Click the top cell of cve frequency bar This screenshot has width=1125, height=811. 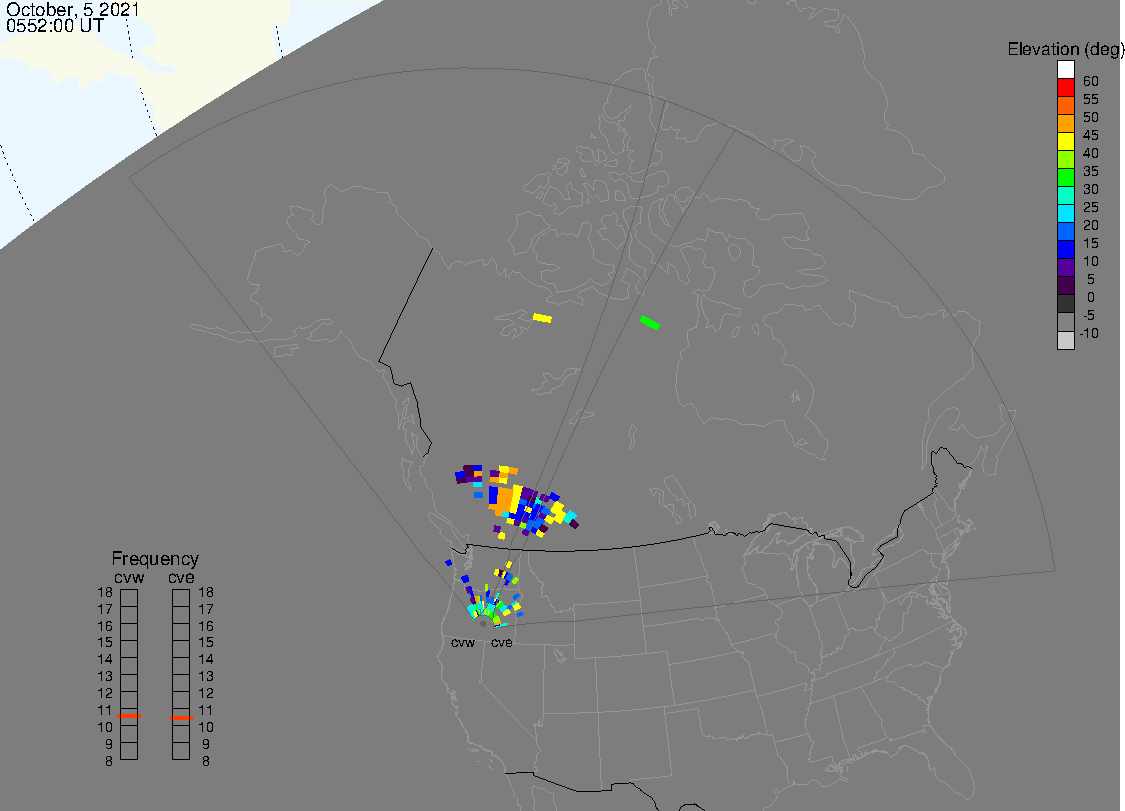pos(181,598)
